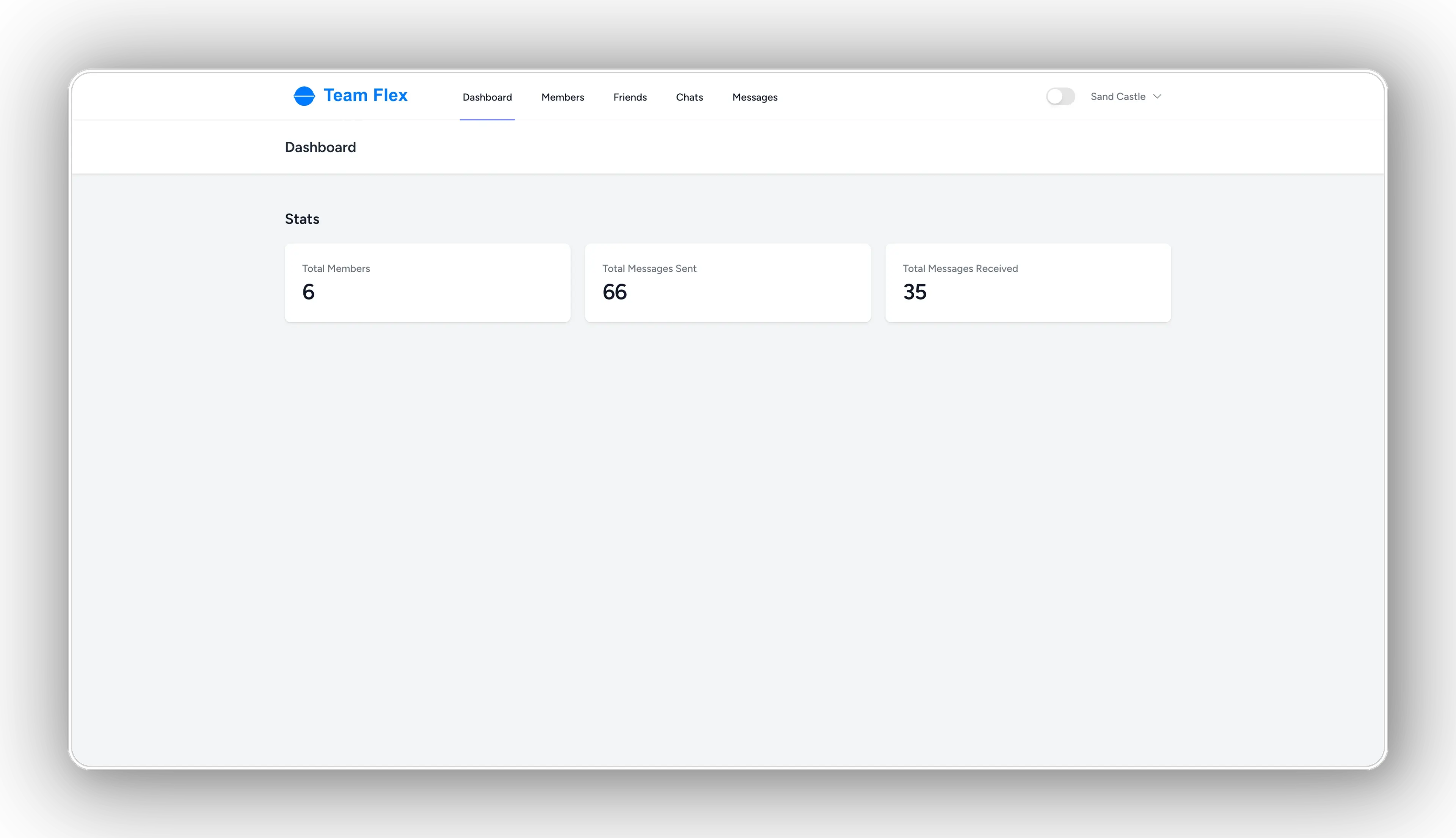The height and width of the screenshot is (838, 1456).
Task: Click the Team Flex brand name
Action: click(366, 96)
